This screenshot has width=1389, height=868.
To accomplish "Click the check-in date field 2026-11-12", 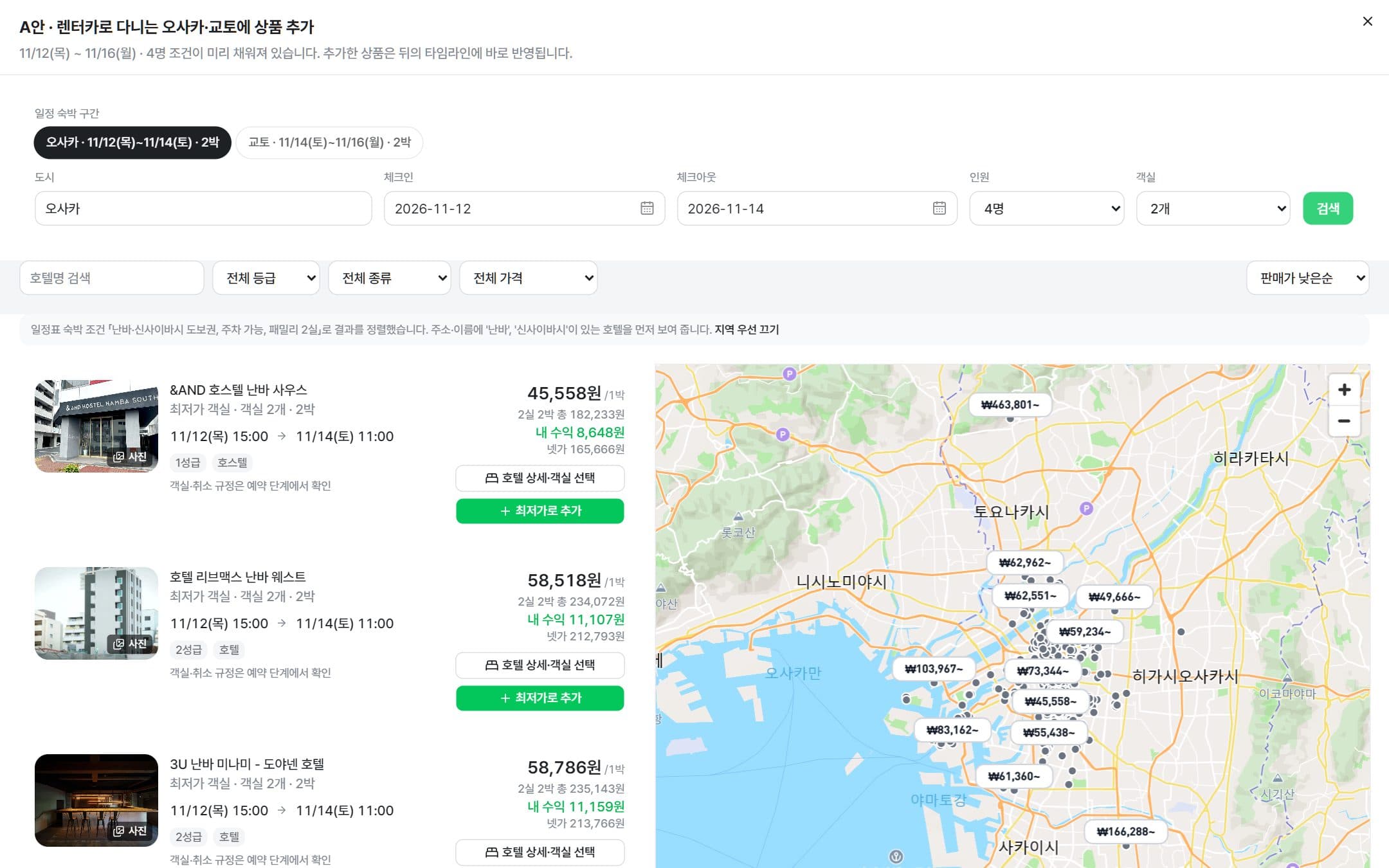I will tap(524, 208).
